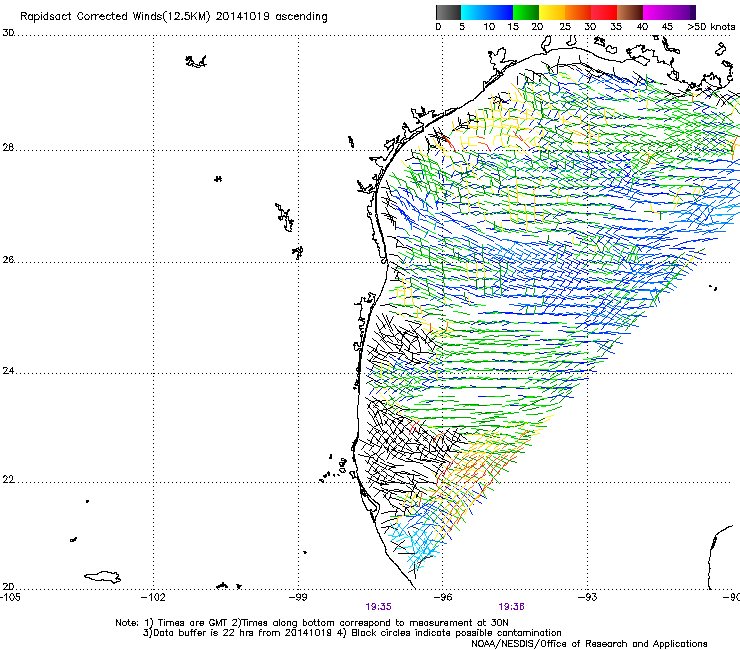Click the longitude label '-99'
This screenshot has width=740, height=650.
point(298,597)
